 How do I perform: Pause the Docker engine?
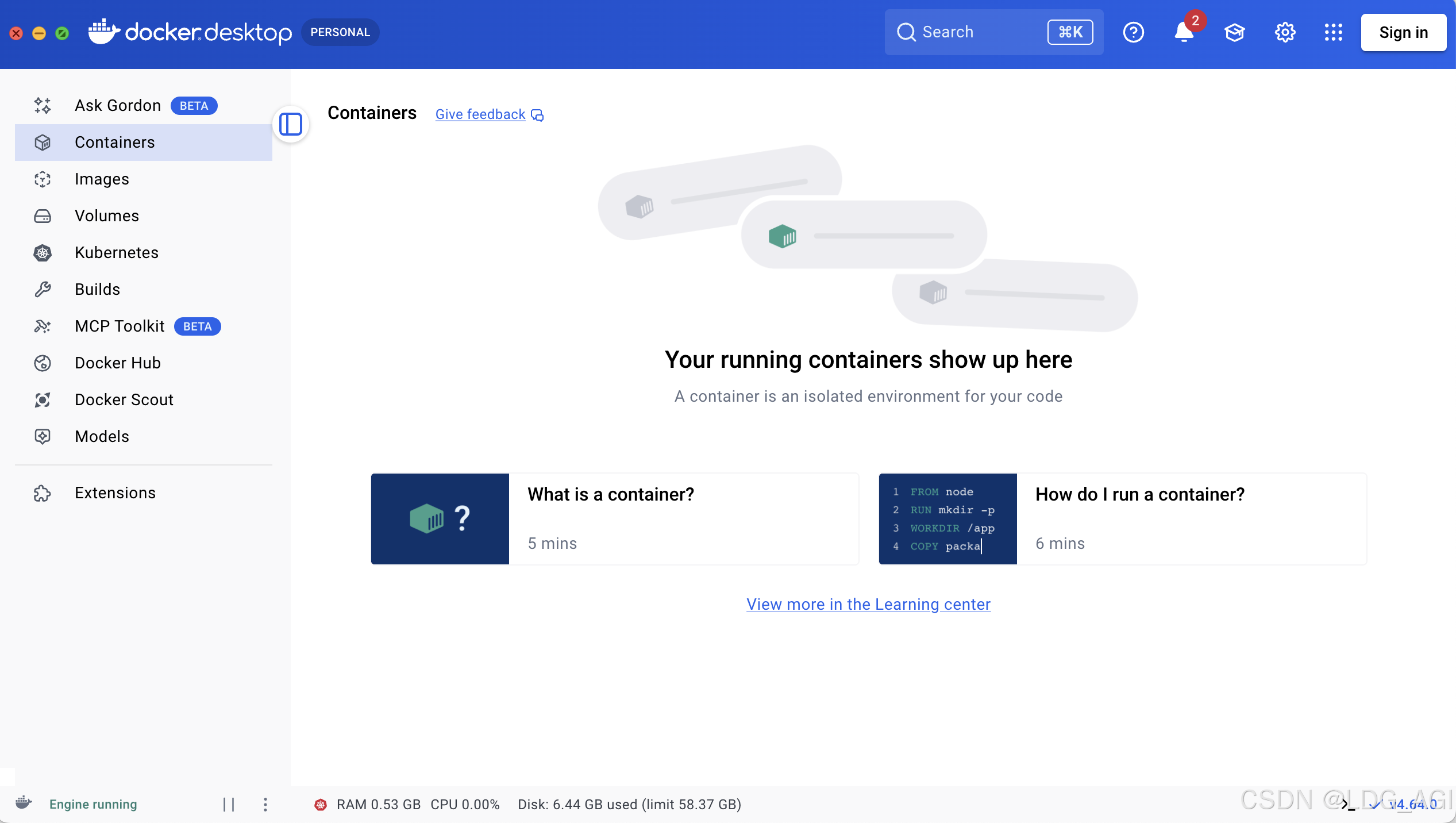pyautogui.click(x=229, y=804)
